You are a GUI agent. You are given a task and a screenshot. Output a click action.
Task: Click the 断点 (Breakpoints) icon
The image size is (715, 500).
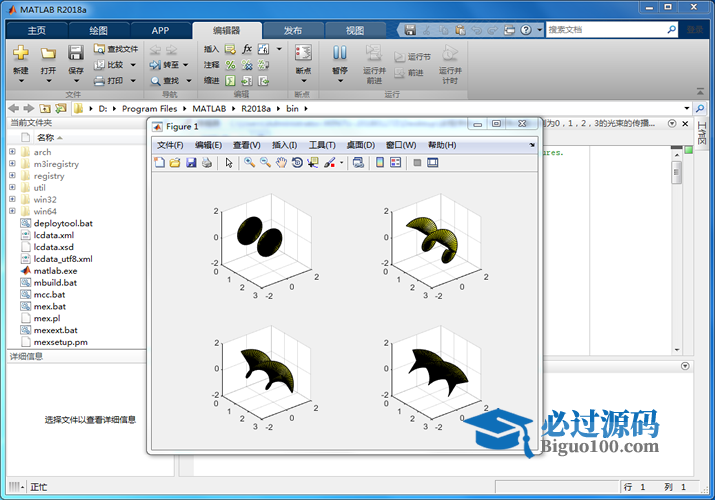(x=303, y=53)
